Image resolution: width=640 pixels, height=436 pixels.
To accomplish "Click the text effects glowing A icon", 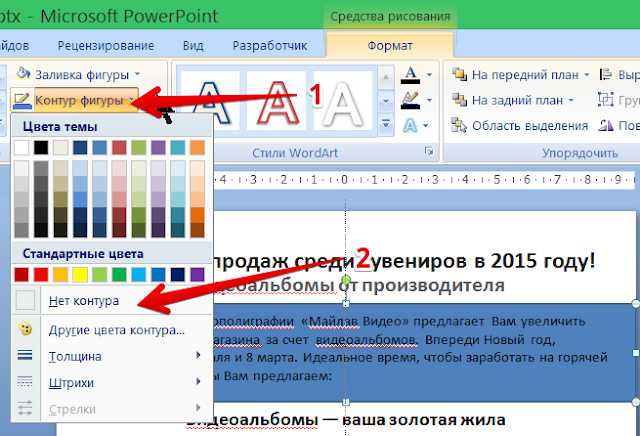I will [x=410, y=125].
